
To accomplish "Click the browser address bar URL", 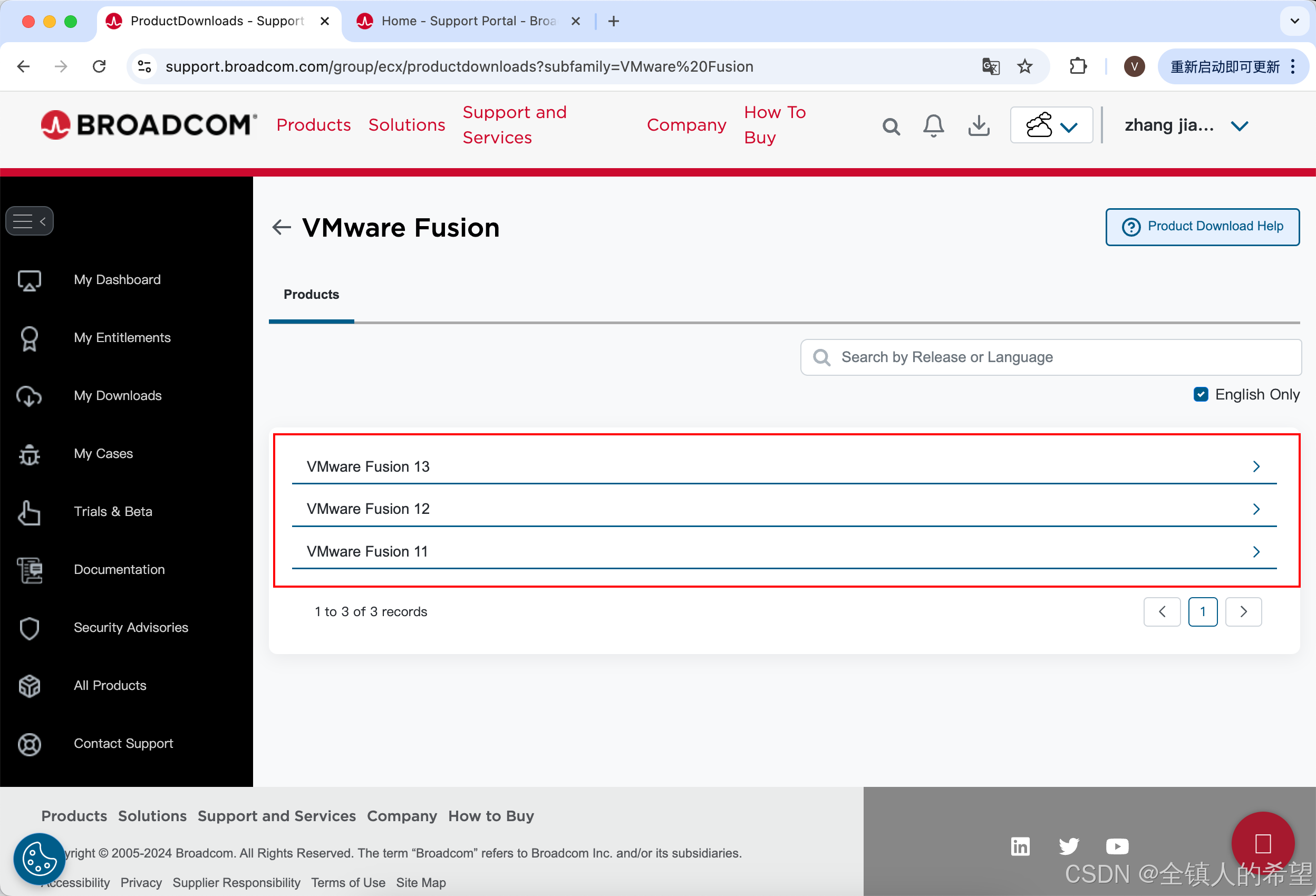I will tap(459, 66).
